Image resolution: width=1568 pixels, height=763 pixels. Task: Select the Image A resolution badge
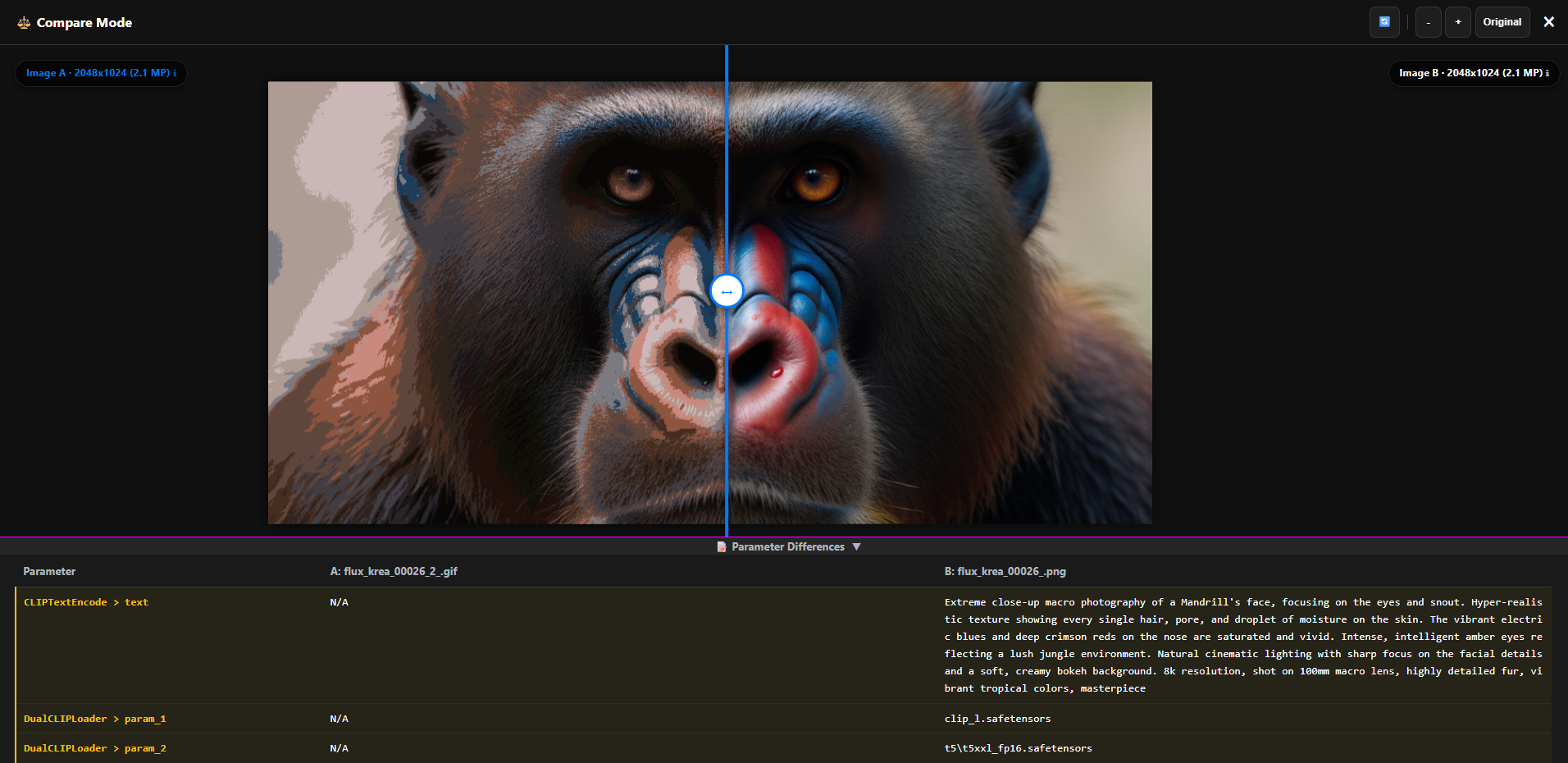tap(100, 73)
